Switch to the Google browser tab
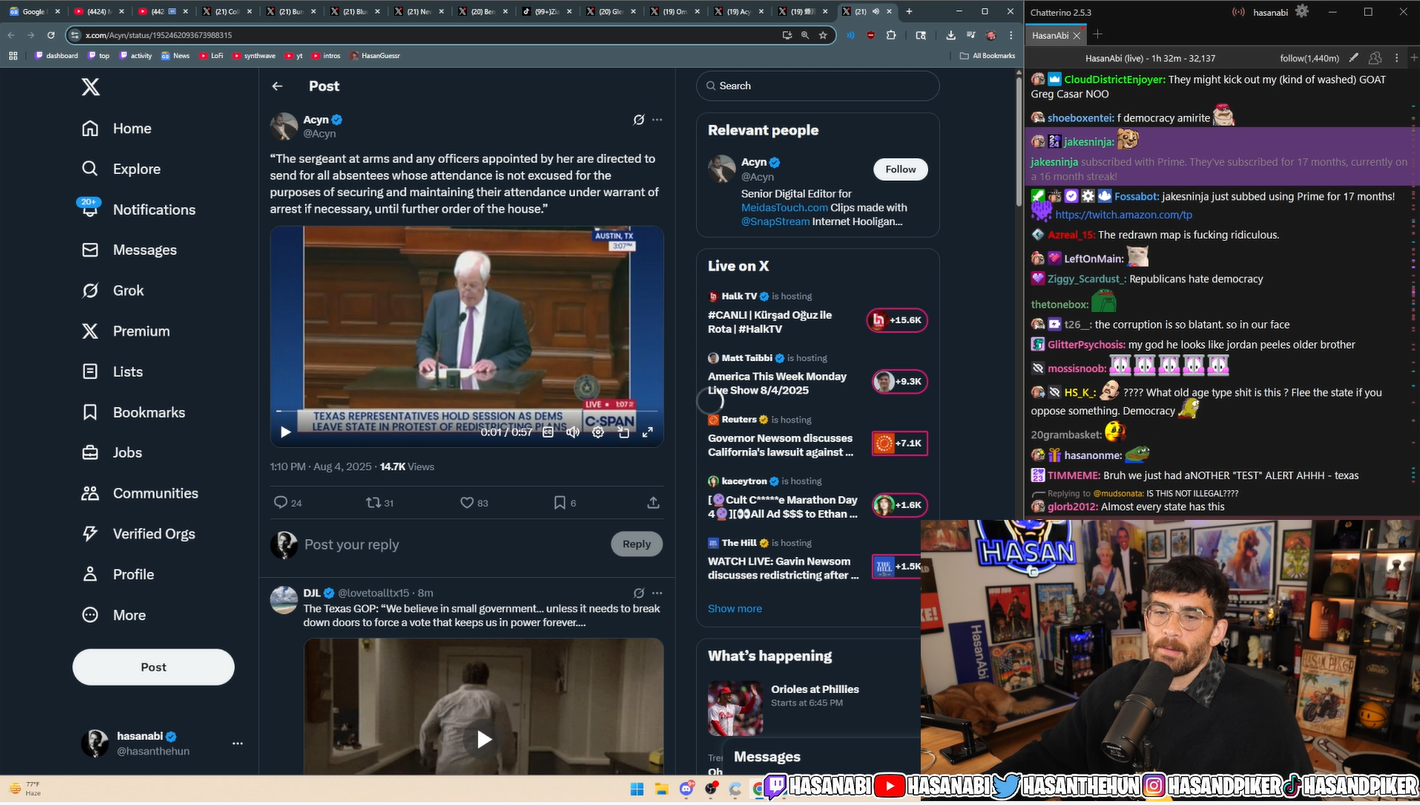This screenshot has width=1420, height=805. pyautogui.click(x=33, y=11)
